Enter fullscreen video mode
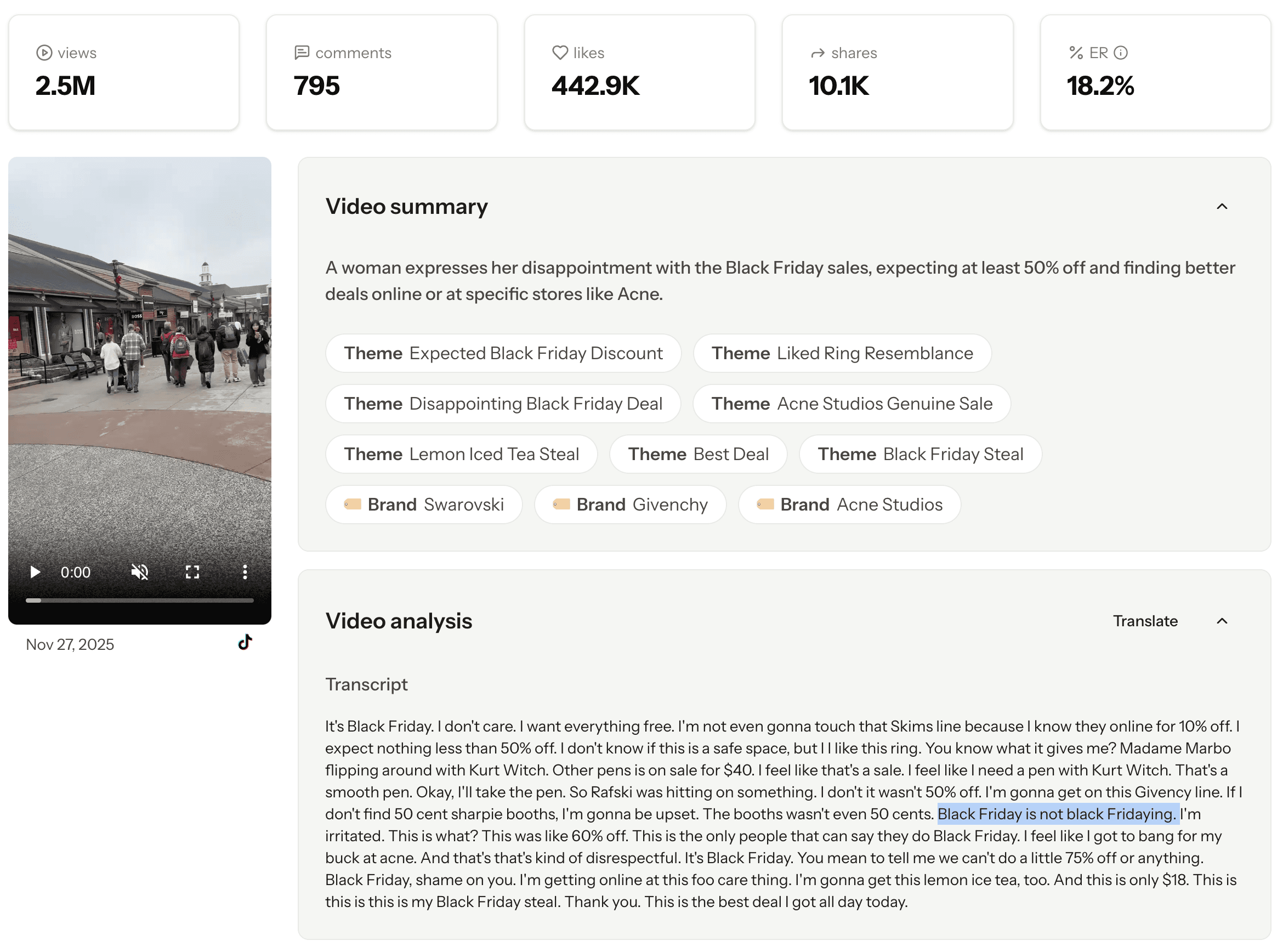The width and height of the screenshot is (1283, 952). tap(192, 572)
